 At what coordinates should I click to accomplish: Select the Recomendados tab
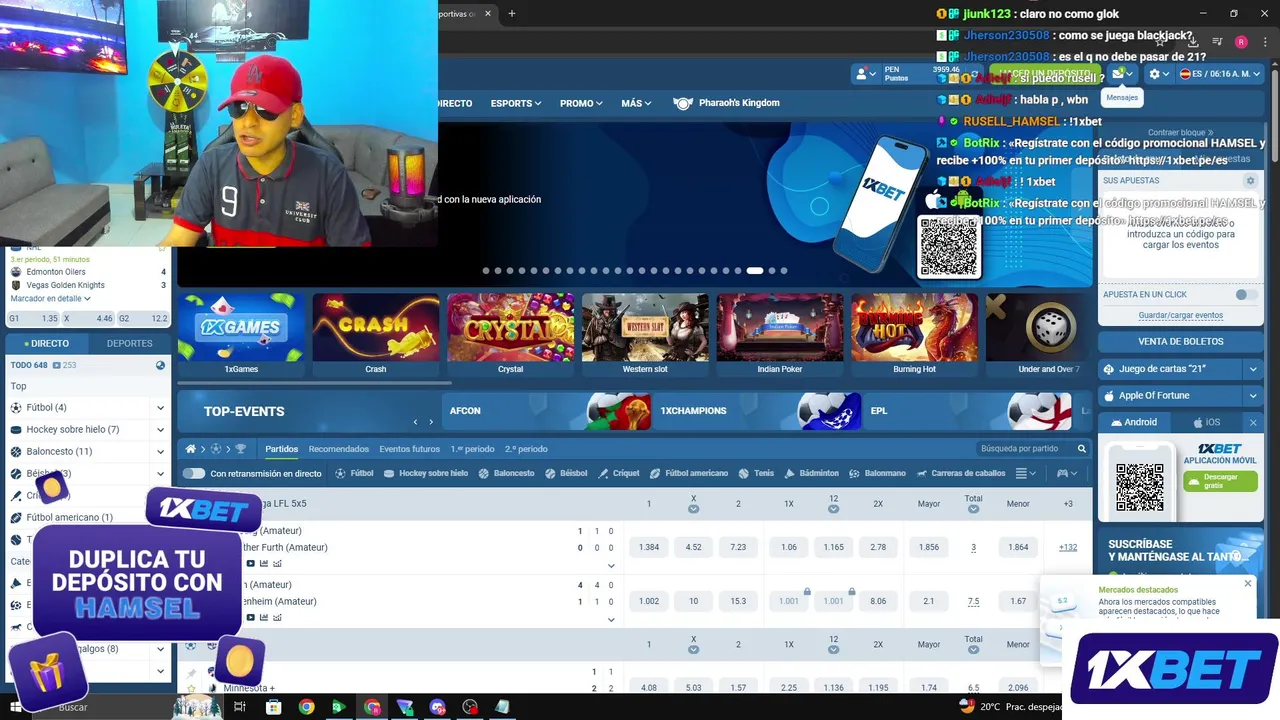(339, 449)
